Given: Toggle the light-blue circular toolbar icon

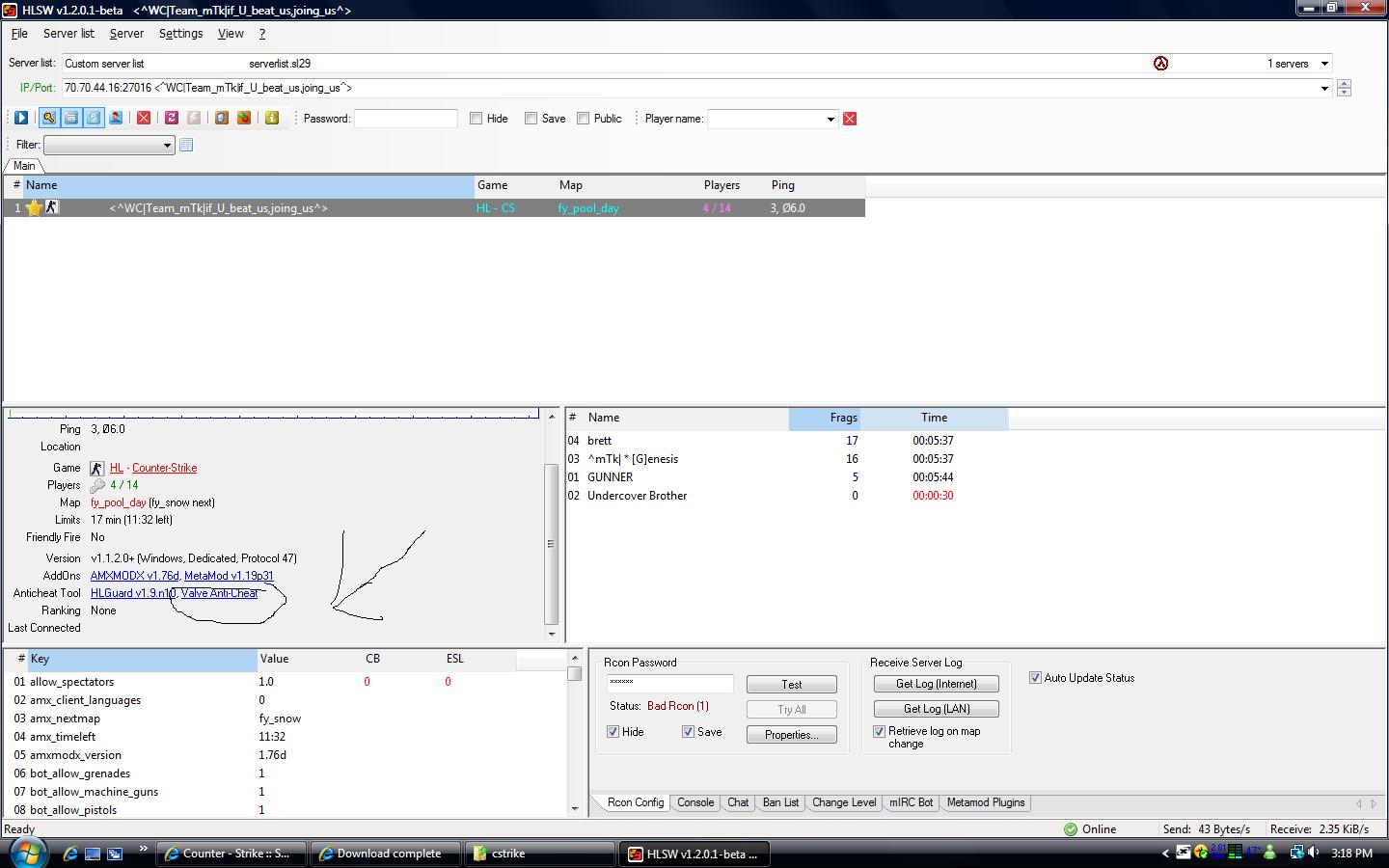Looking at the screenshot, I should pyautogui.click(x=94, y=118).
